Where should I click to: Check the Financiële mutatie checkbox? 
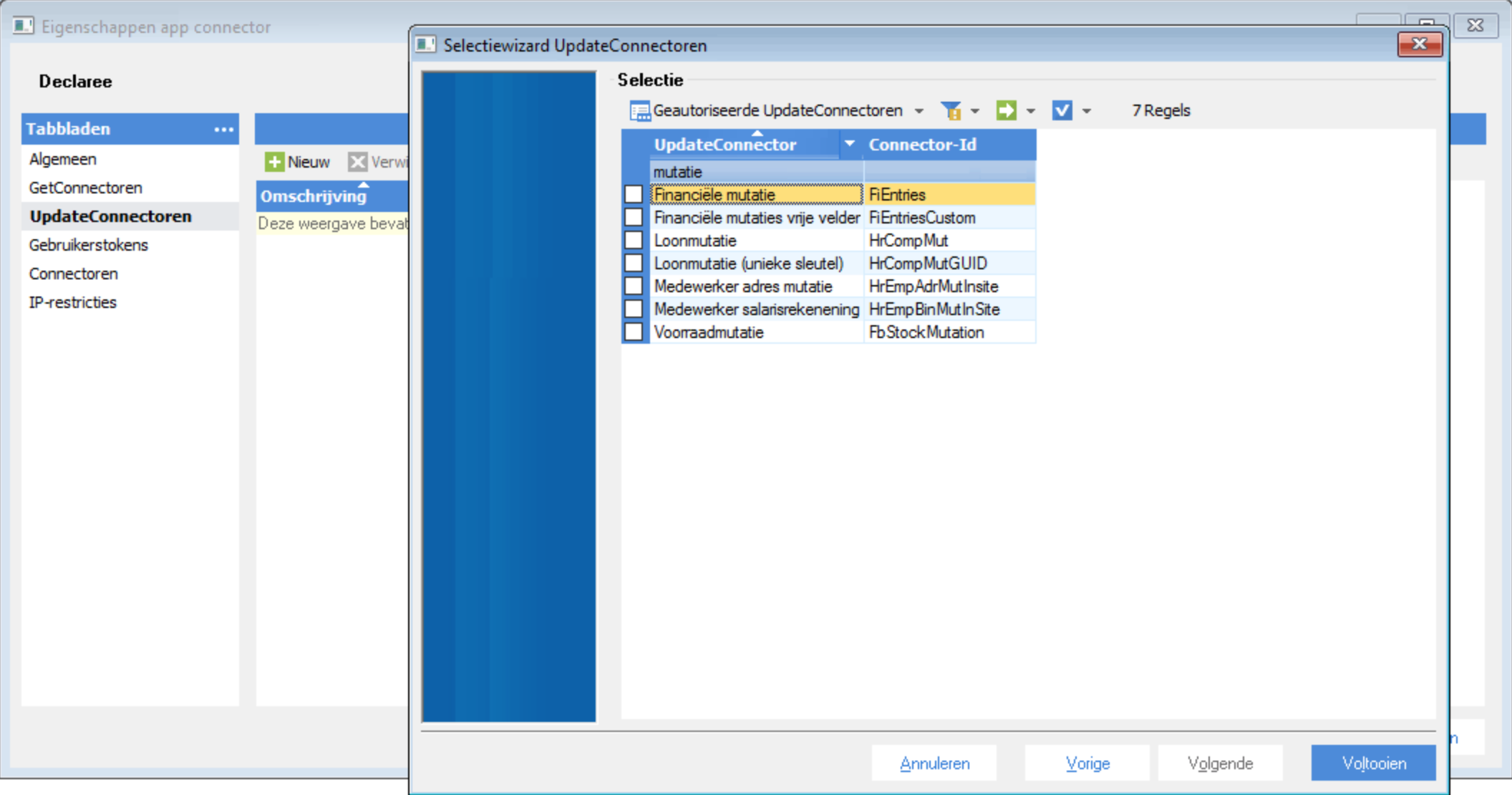click(x=634, y=194)
